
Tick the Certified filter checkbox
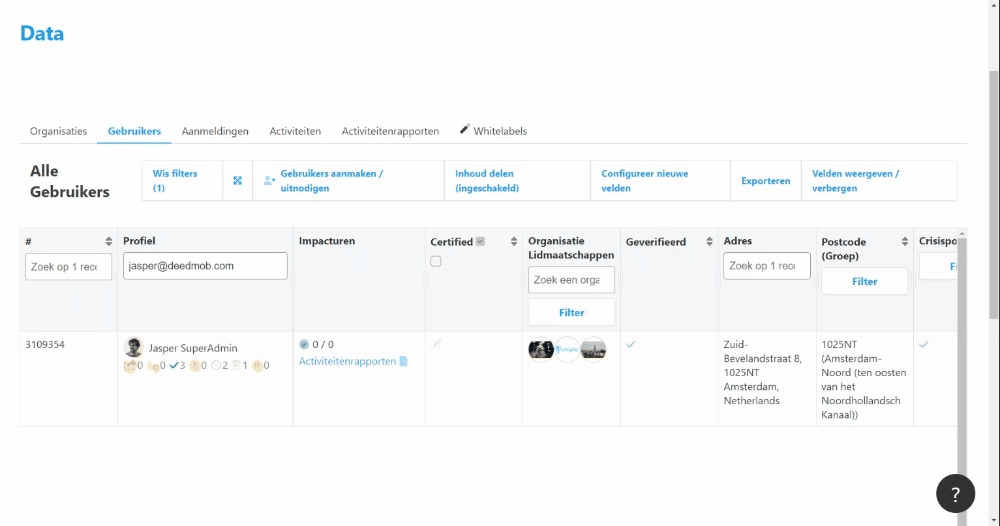point(436,262)
